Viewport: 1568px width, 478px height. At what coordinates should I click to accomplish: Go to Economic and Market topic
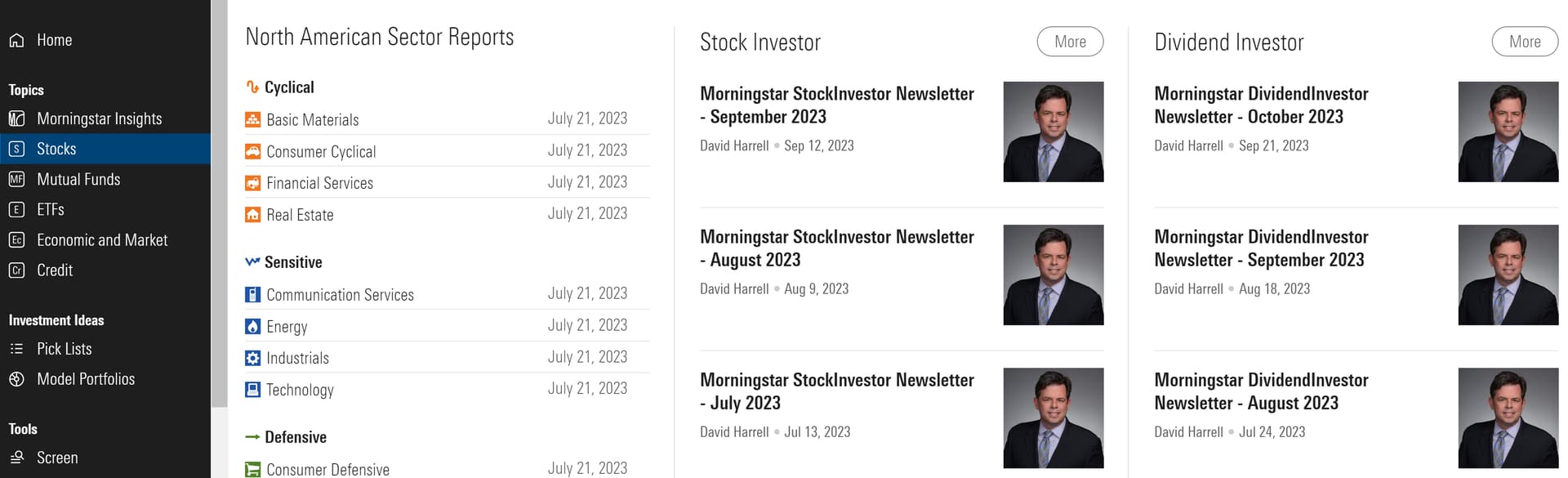102,240
